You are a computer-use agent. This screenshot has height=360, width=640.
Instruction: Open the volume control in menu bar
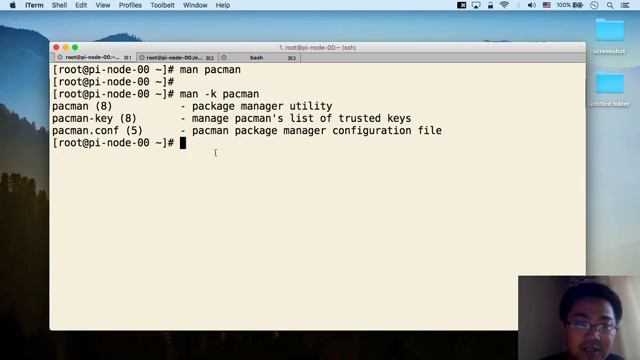pyautogui.click(x=531, y=5)
